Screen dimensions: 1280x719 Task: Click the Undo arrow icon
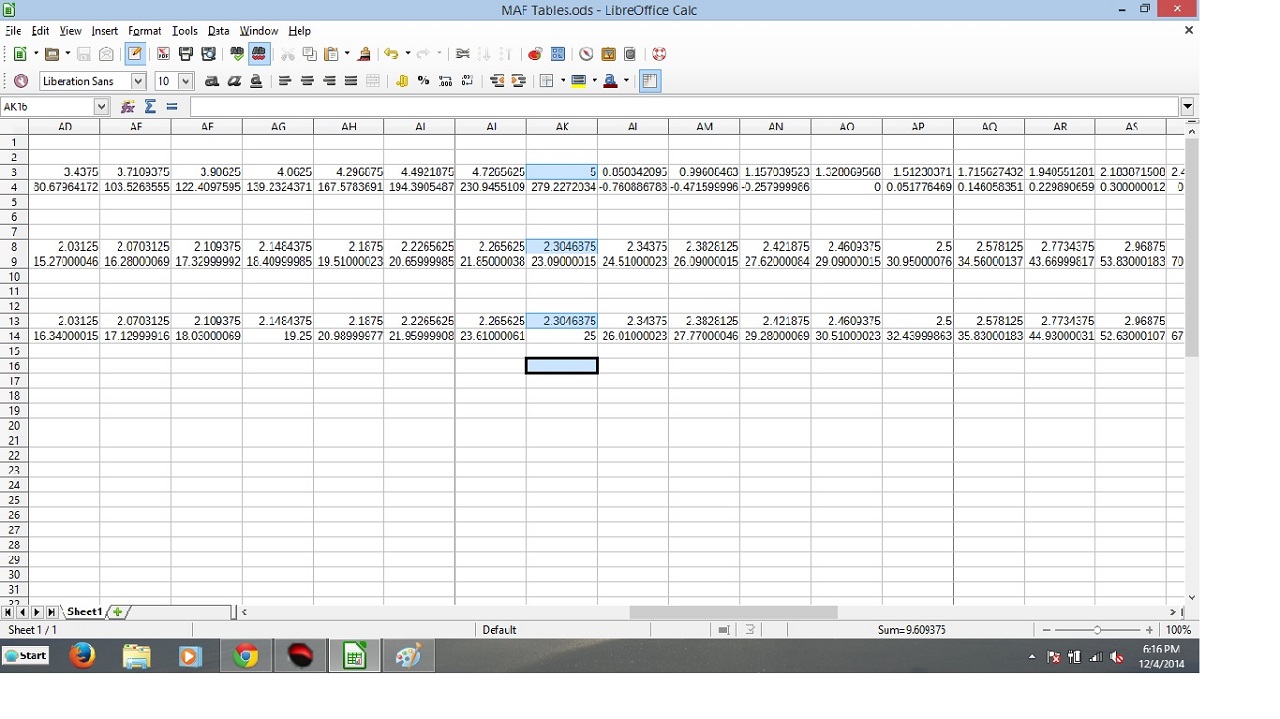coord(391,54)
